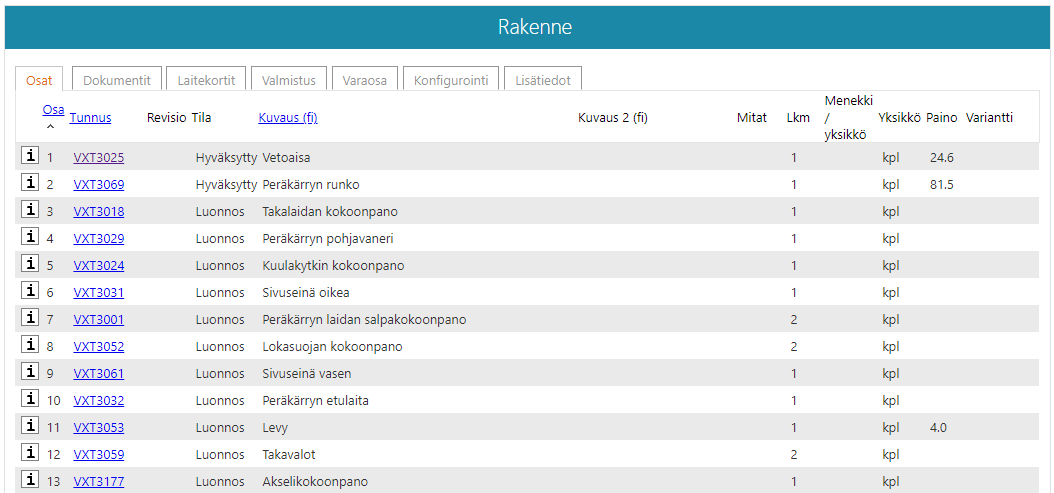Click info icon for Sivuseinä oikea
The width and height of the screenshot is (1054, 493).
30,291
